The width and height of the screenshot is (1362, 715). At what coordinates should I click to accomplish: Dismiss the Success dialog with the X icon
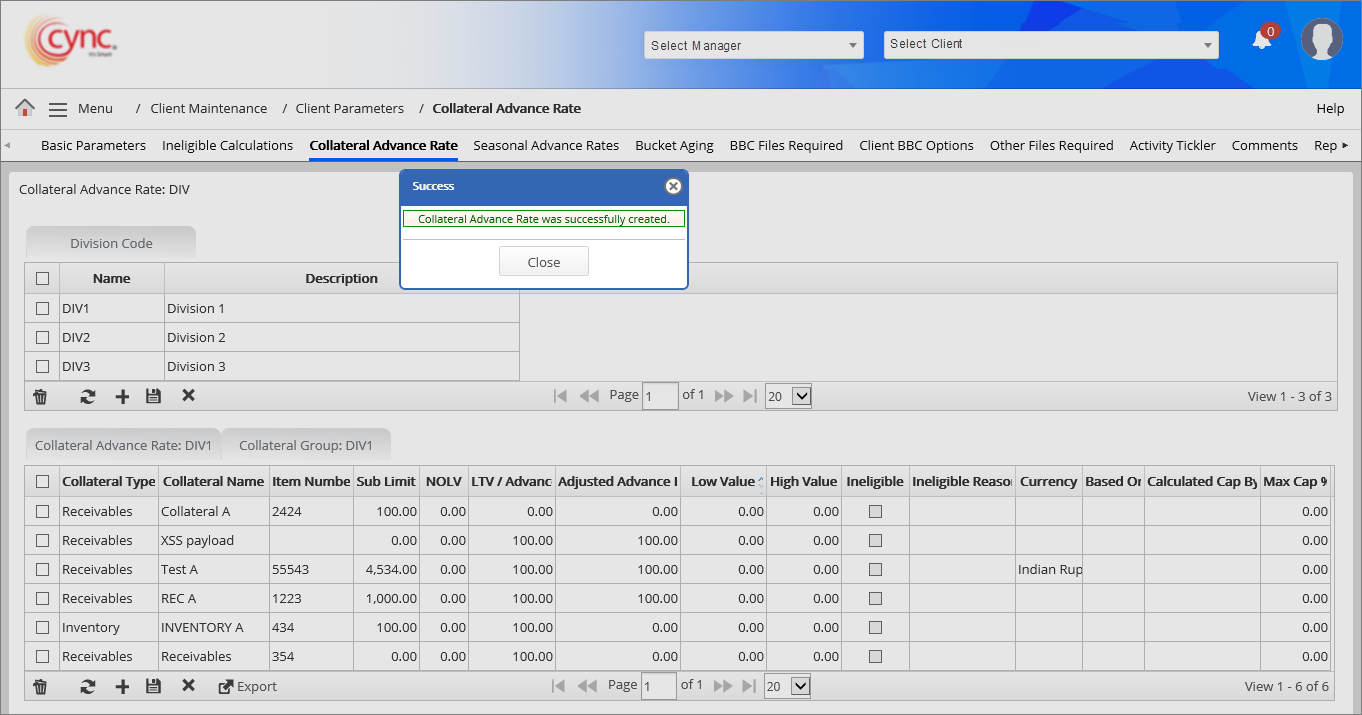coord(673,186)
